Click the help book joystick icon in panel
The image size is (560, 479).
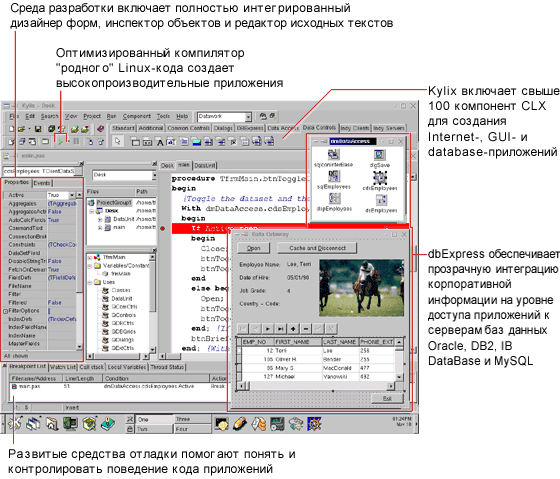click(108, 424)
